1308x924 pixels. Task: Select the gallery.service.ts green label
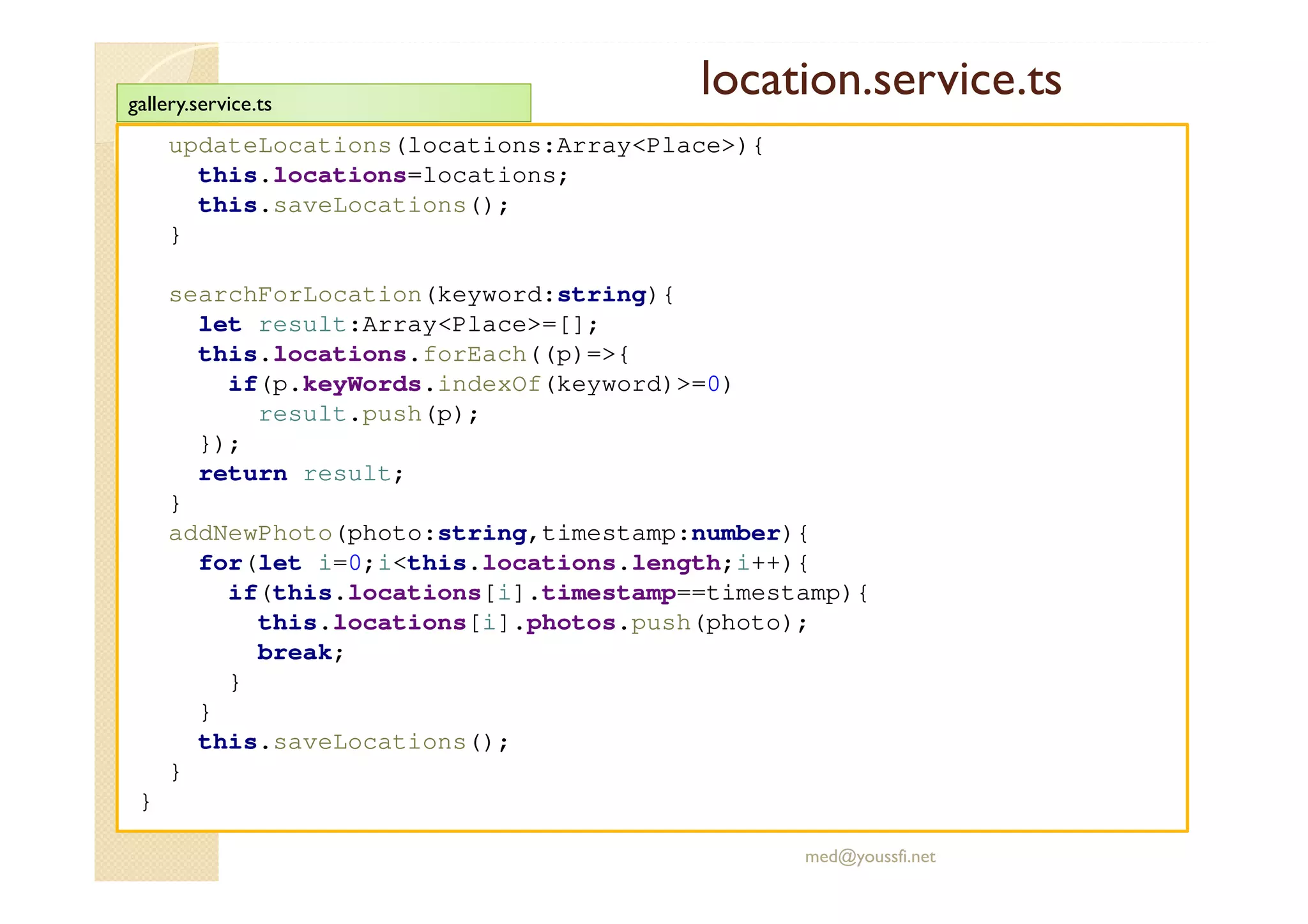point(324,103)
